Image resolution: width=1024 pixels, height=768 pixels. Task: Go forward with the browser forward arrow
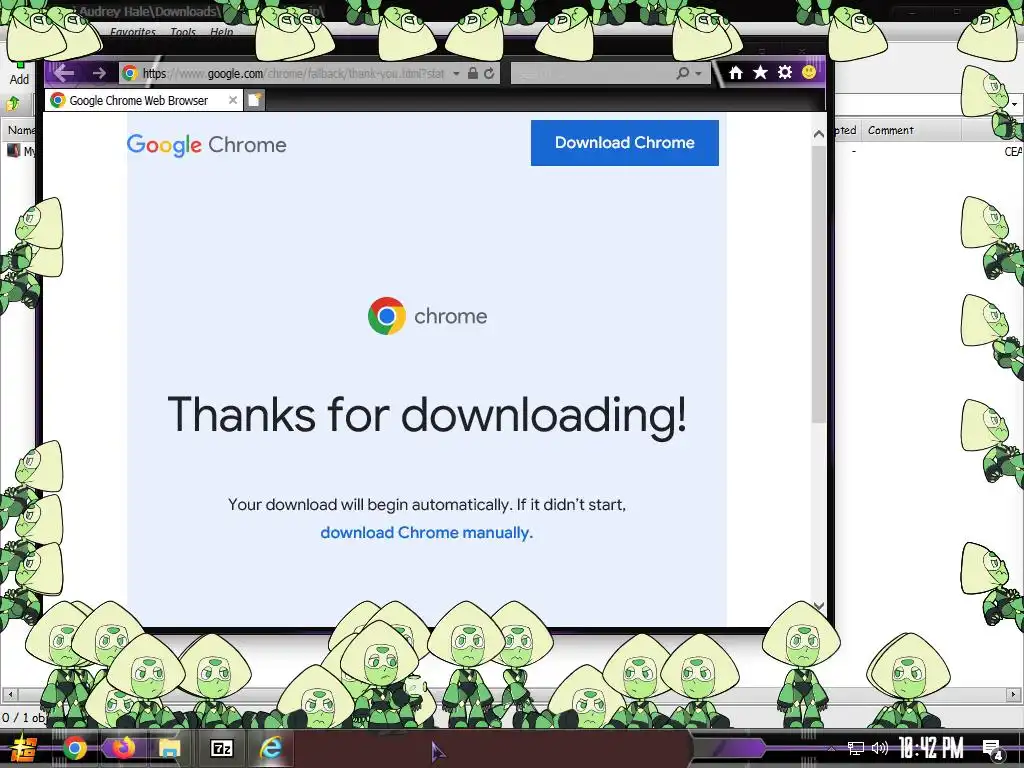pos(99,73)
